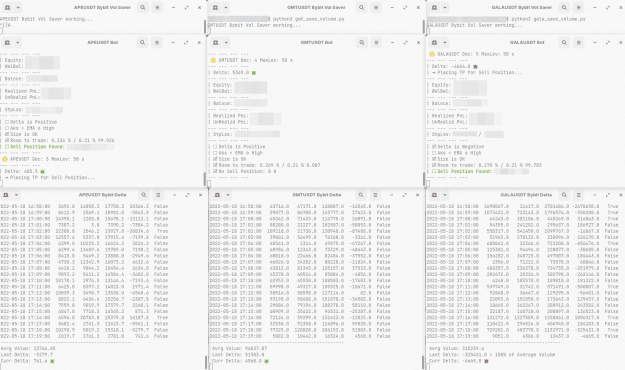Open a new tab in APEUSDT Bybit Vol Saver window

[7, 8]
